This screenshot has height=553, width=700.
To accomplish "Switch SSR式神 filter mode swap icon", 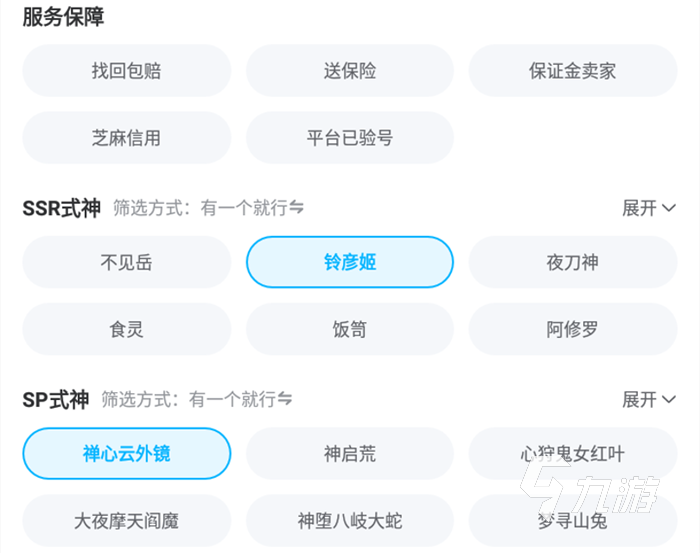I will (x=296, y=208).
